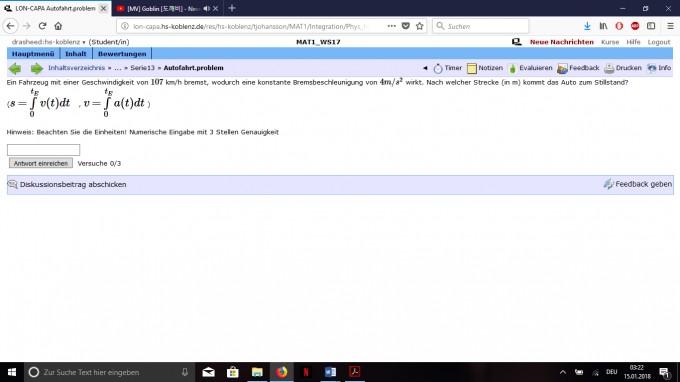
Task: Open Neue Nachrichten link
Action: point(562,42)
